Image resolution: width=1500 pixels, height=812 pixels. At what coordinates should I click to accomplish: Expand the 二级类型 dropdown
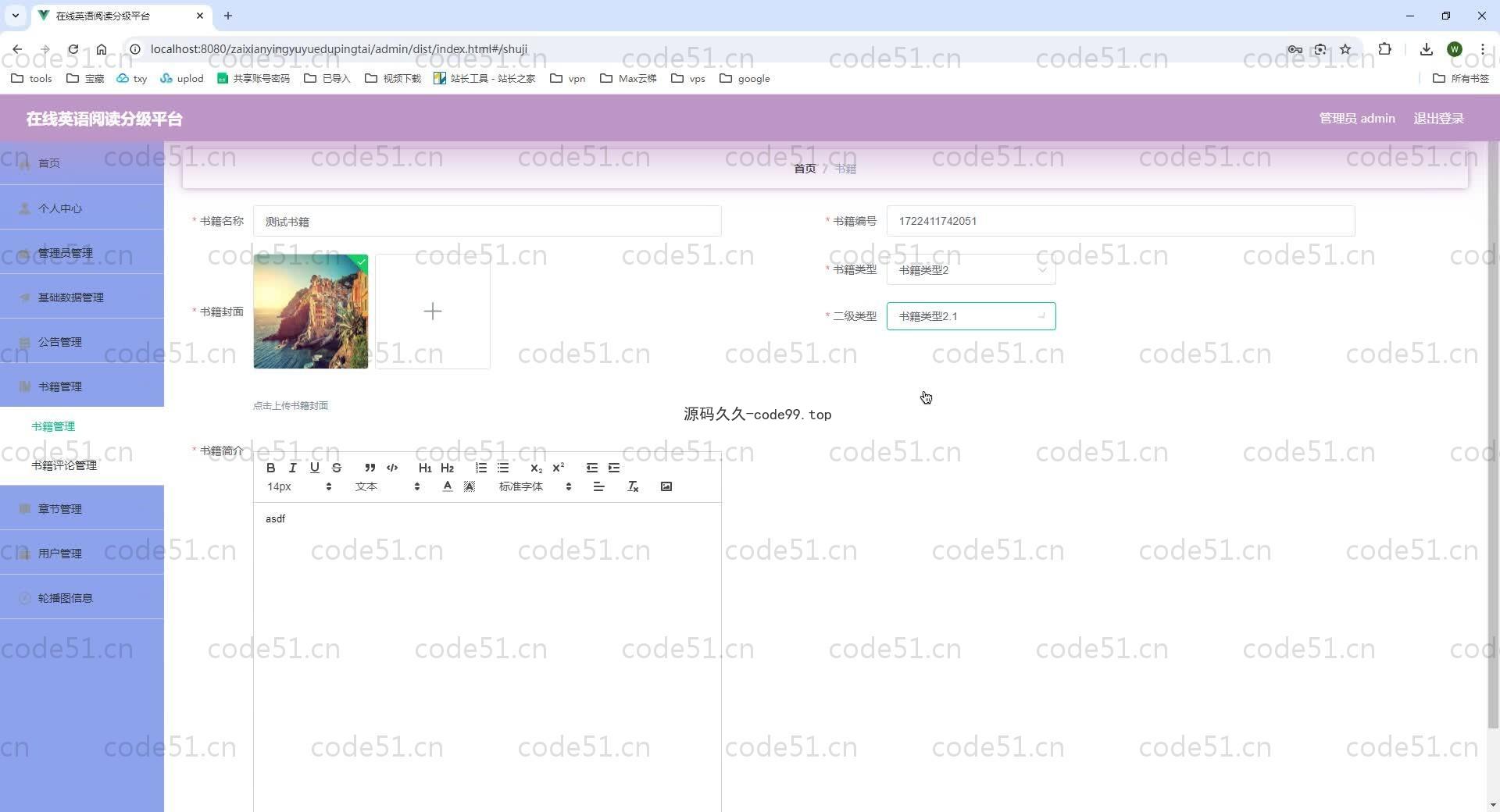pyautogui.click(x=971, y=316)
